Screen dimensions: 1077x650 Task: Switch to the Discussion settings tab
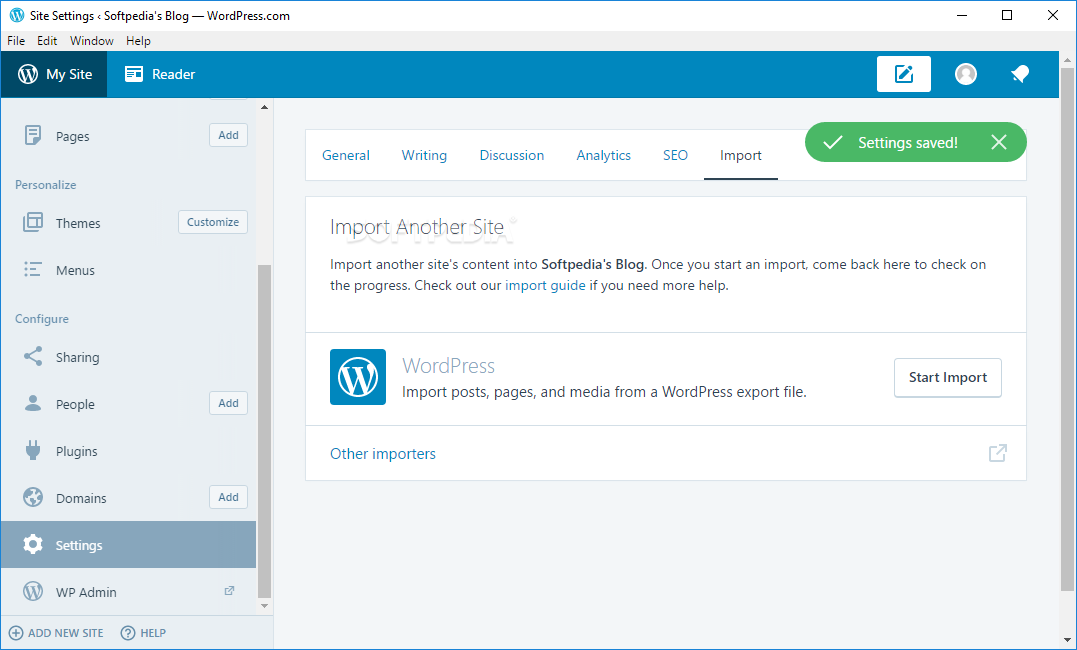pyautogui.click(x=512, y=155)
